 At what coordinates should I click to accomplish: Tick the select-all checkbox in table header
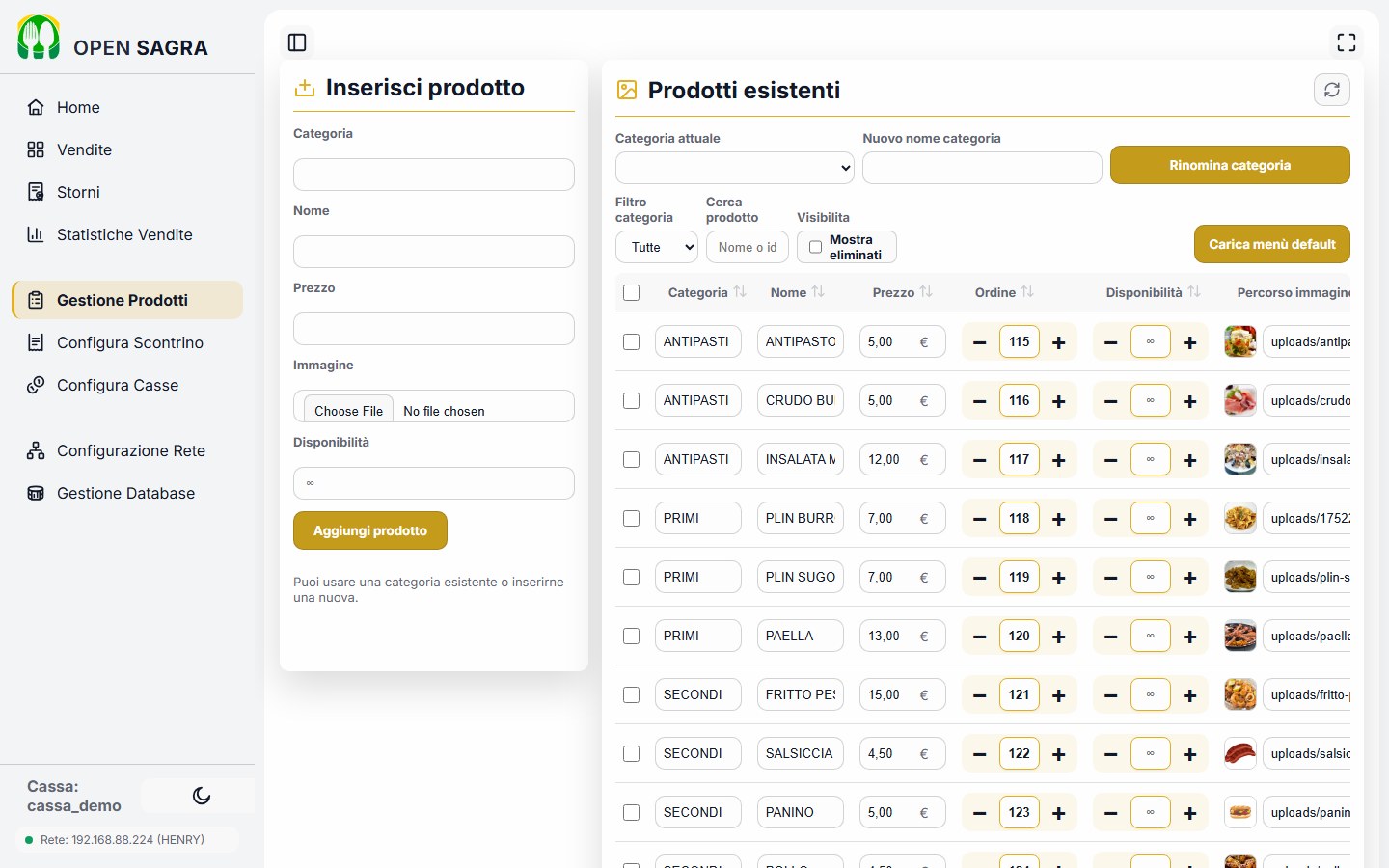pos(632,292)
